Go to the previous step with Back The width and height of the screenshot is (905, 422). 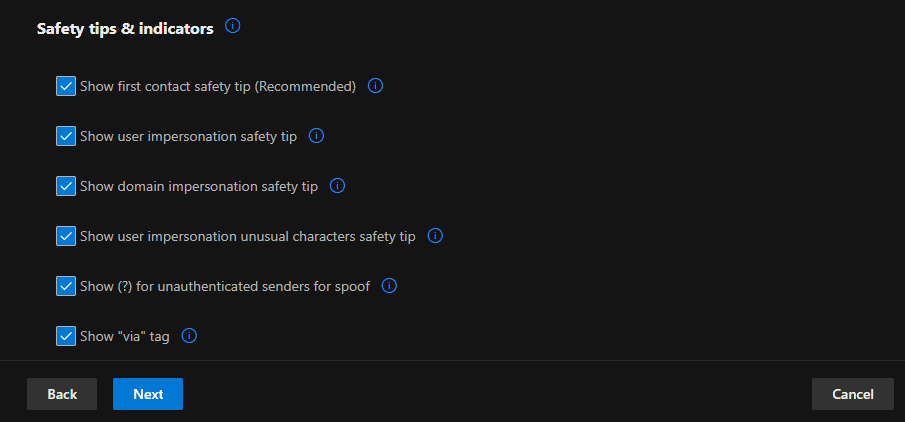click(x=62, y=394)
